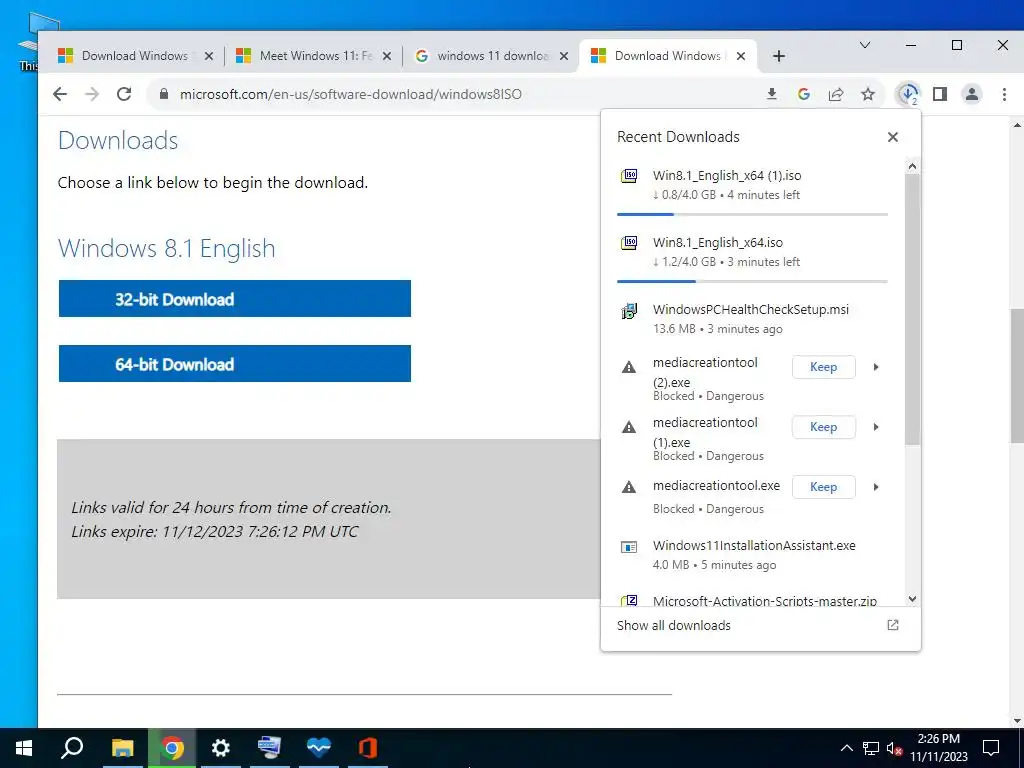Open the Chrome three-dot menu

pos(1004,94)
